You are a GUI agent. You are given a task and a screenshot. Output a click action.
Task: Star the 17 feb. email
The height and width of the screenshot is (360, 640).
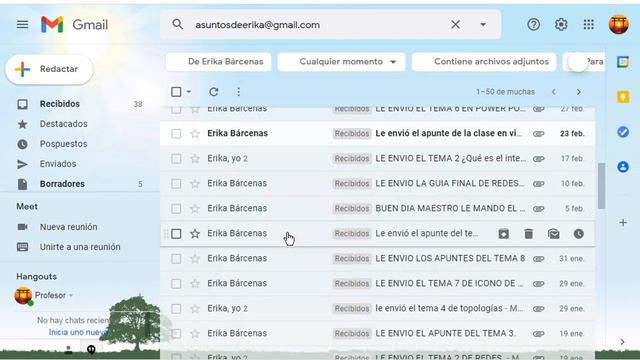195,158
